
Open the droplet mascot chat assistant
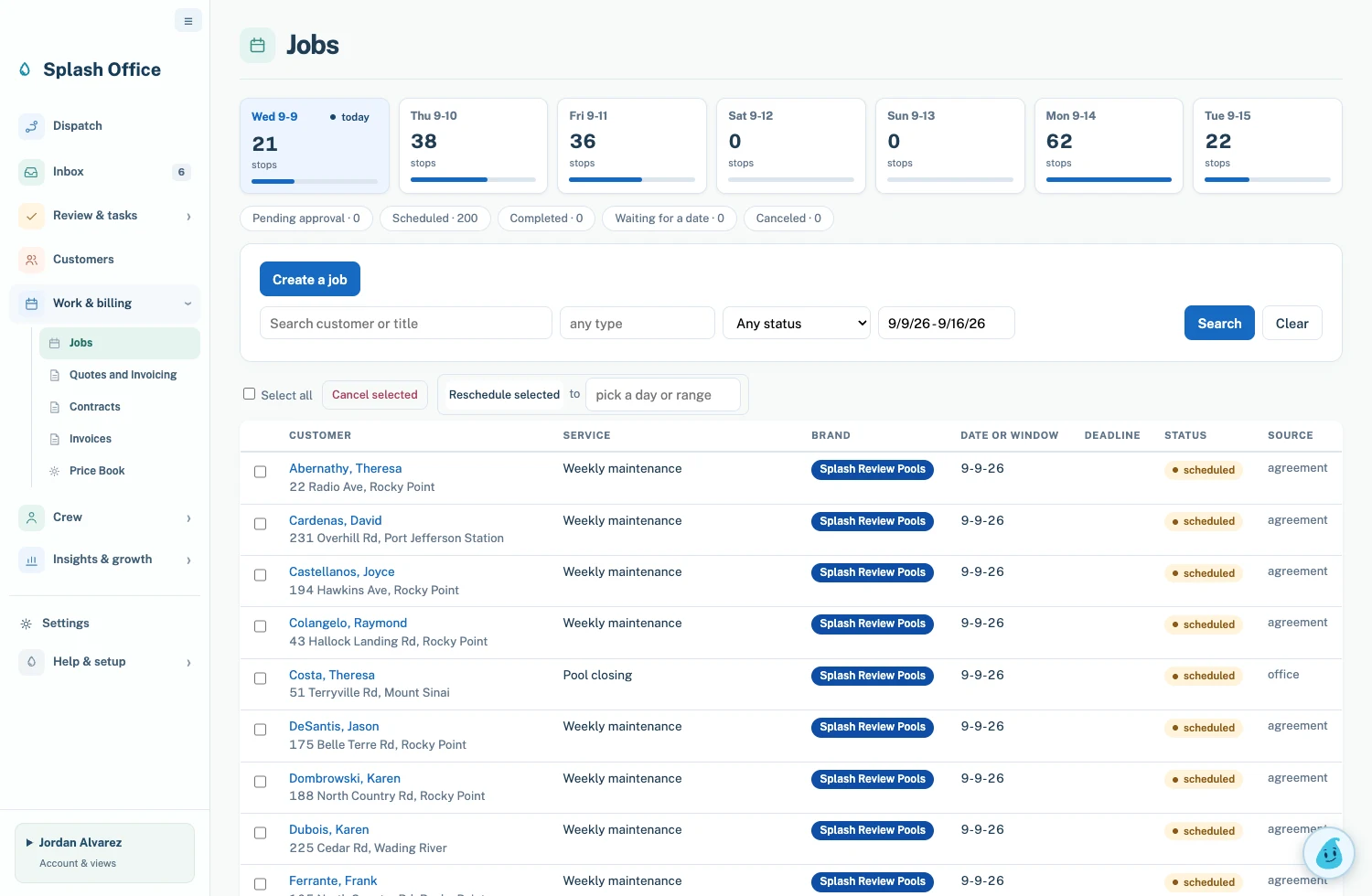[x=1328, y=853]
